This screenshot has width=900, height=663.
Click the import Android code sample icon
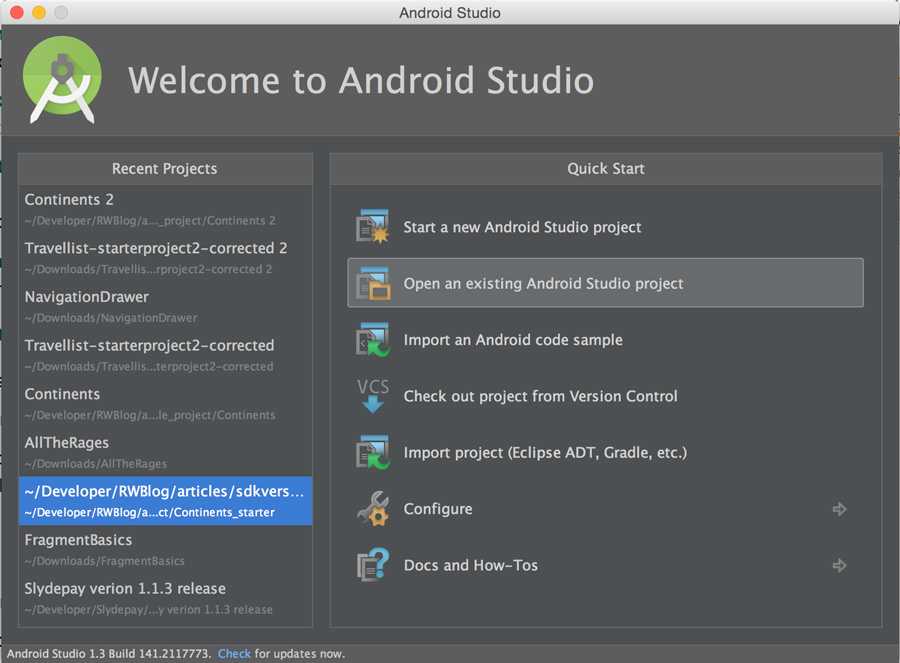coord(373,340)
